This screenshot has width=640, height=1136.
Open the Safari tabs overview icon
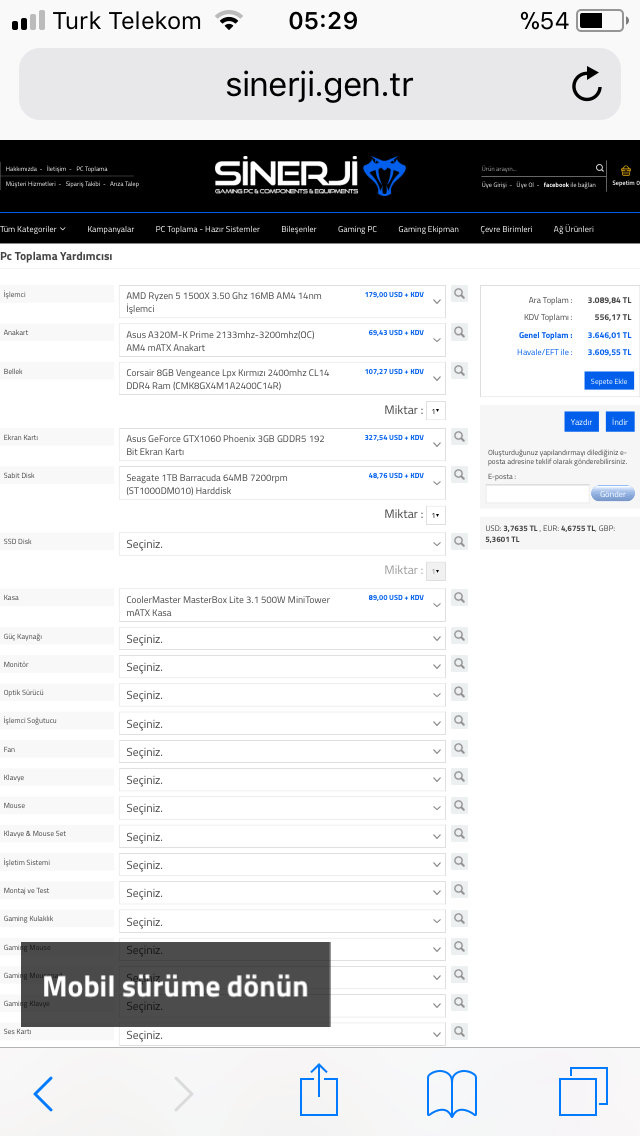tap(583, 1091)
